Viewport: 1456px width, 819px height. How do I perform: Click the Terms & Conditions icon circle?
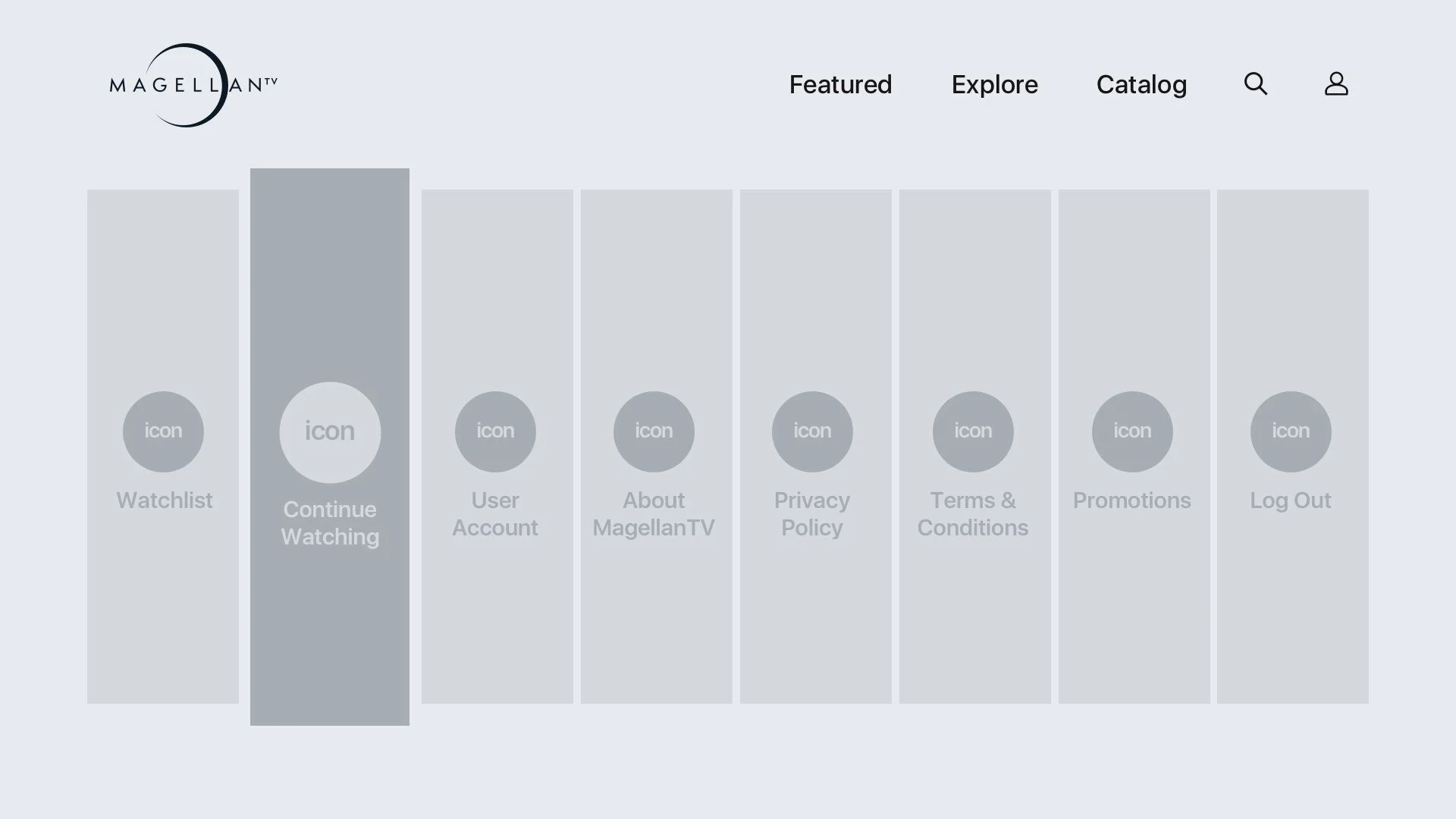(973, 431)
